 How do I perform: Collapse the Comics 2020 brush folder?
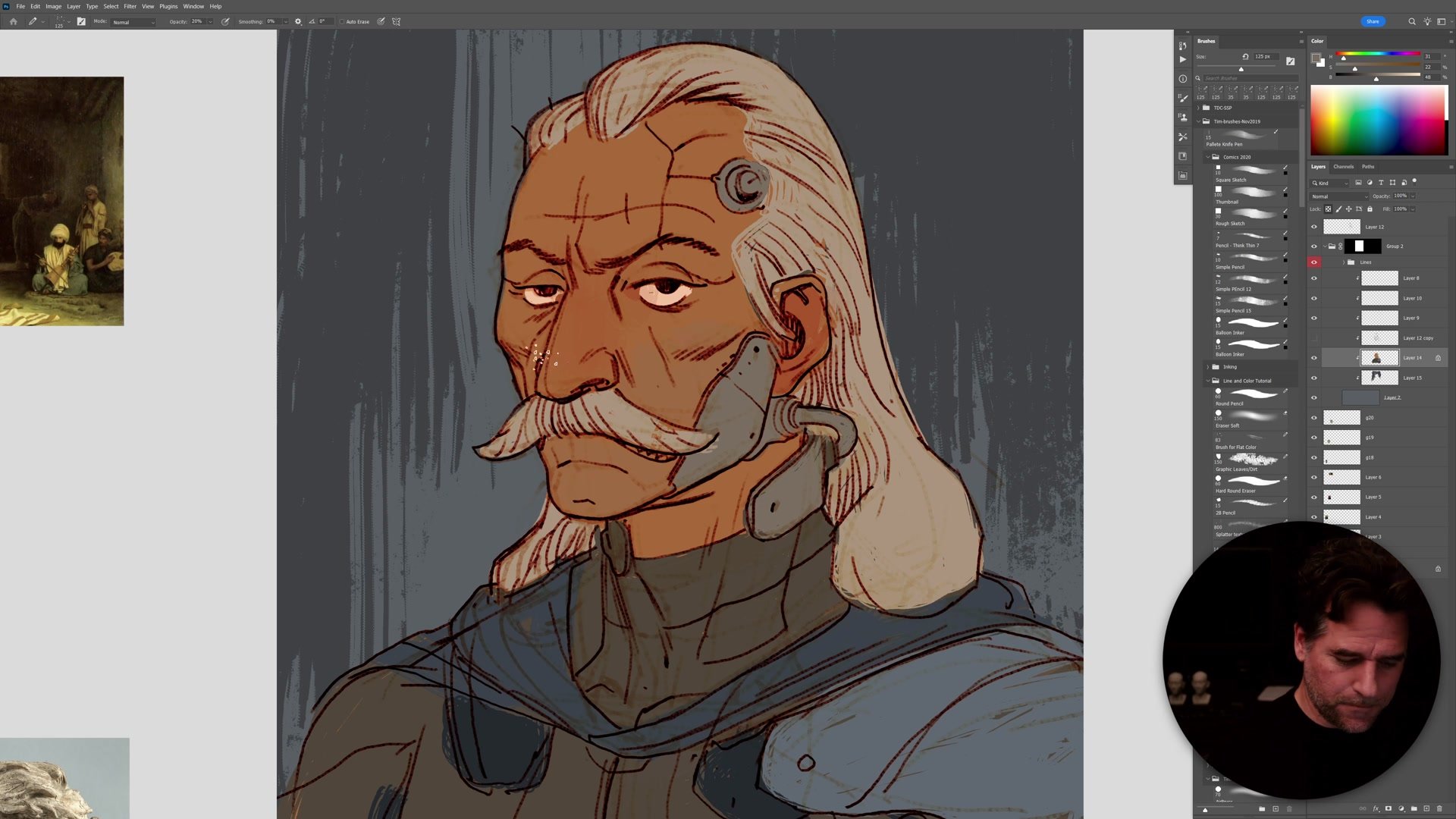[x=1208, y=157]
